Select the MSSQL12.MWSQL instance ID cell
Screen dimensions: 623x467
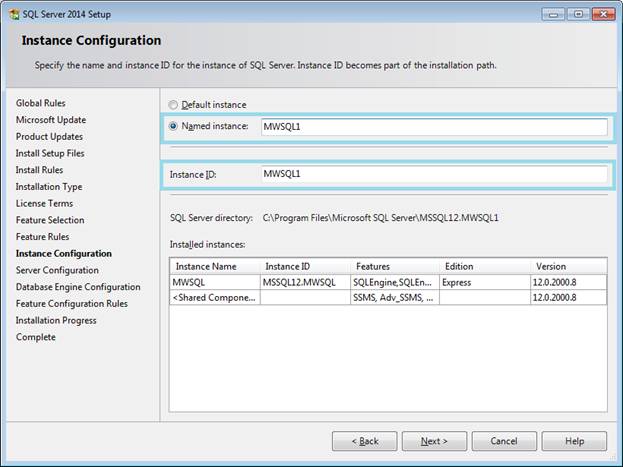click(x=305, y=282)
